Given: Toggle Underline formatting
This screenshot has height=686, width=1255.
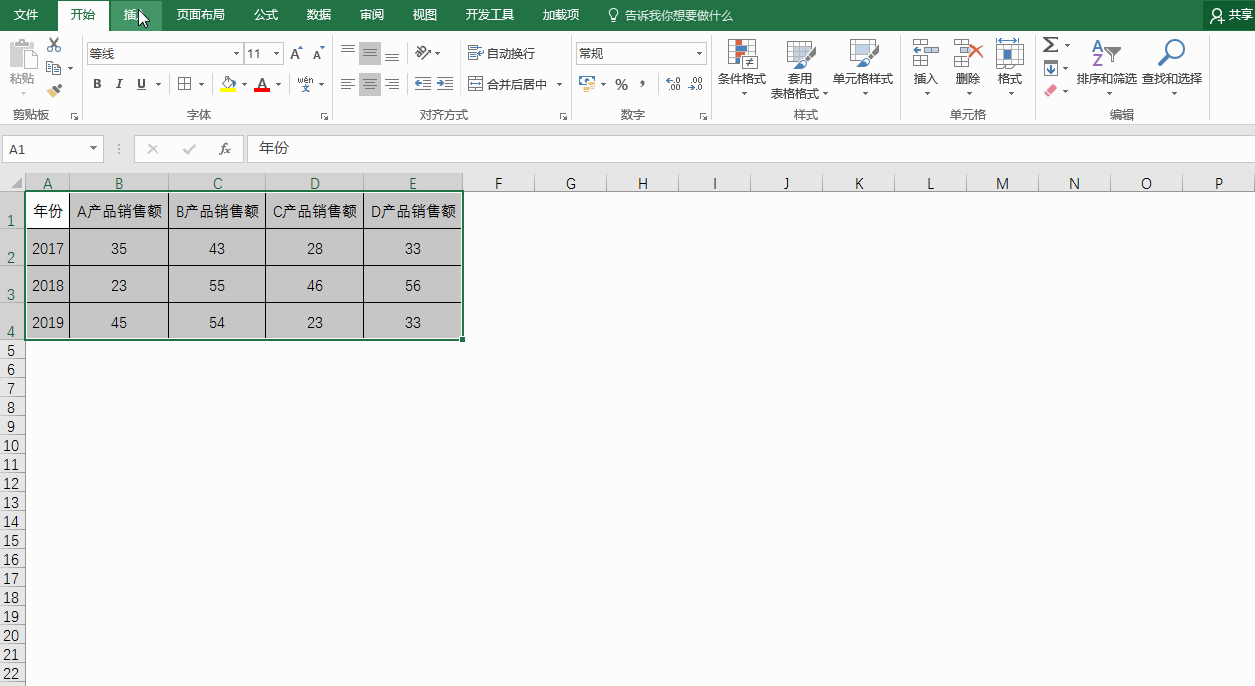Looking at the screenshot, I should 141,84.
